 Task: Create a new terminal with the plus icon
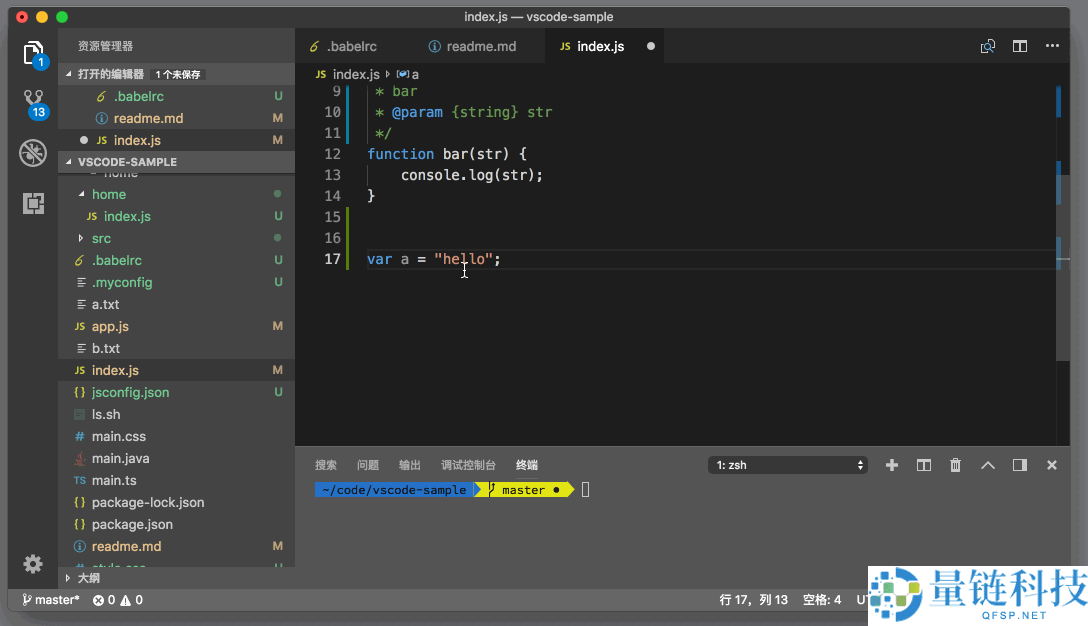pos(892,465)
